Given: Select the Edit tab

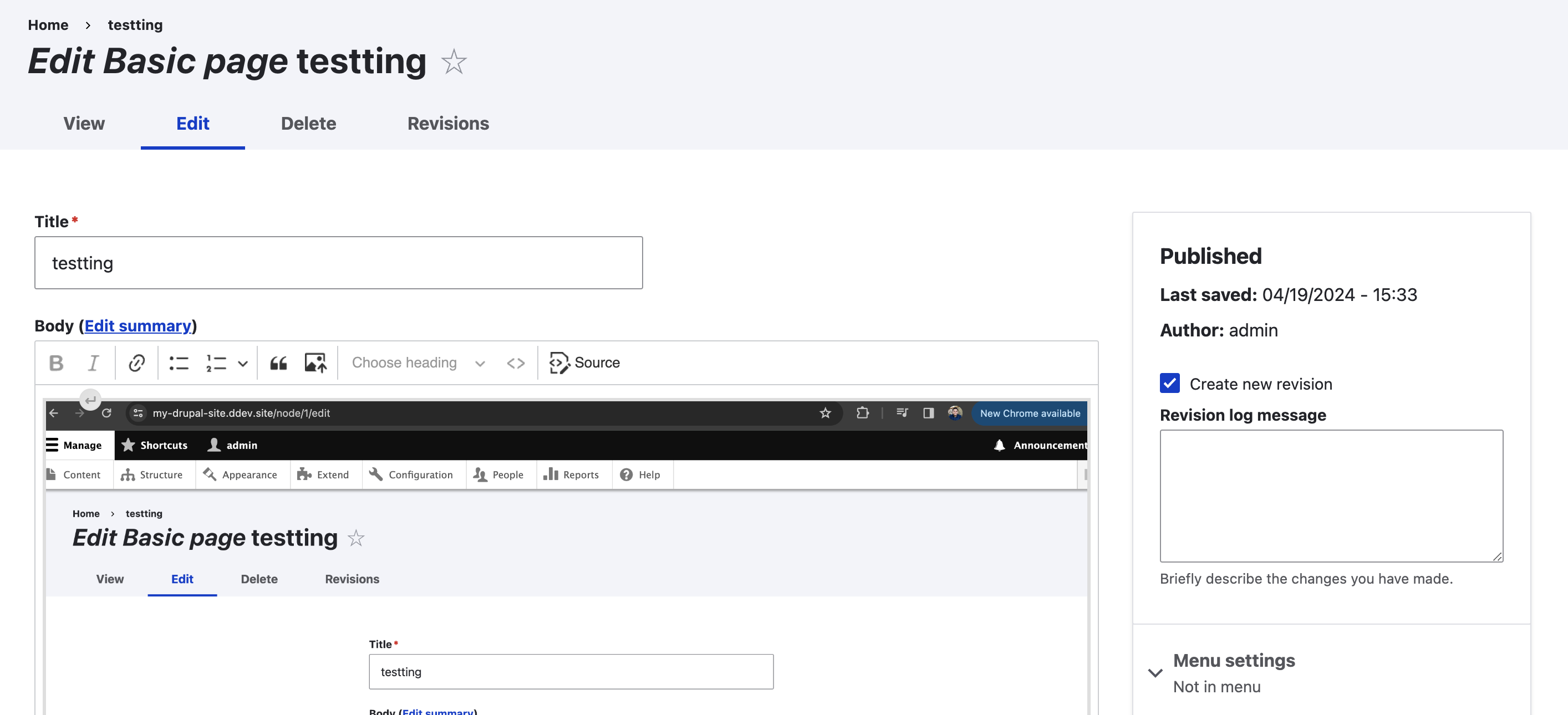Looking at the screenshot, I should (192, 124).
